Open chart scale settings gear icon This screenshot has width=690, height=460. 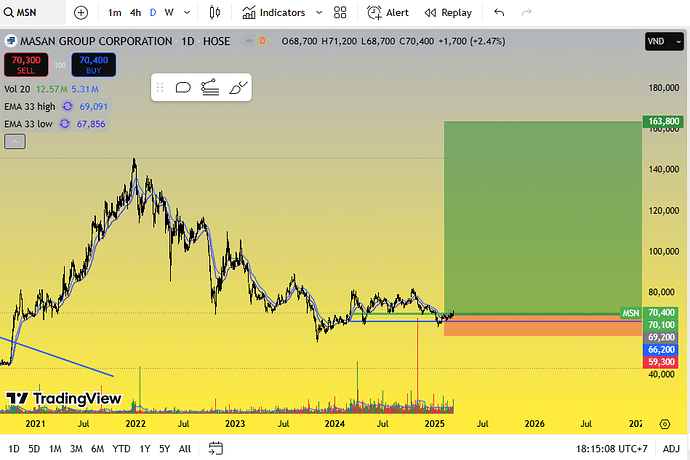click(664, 424)
